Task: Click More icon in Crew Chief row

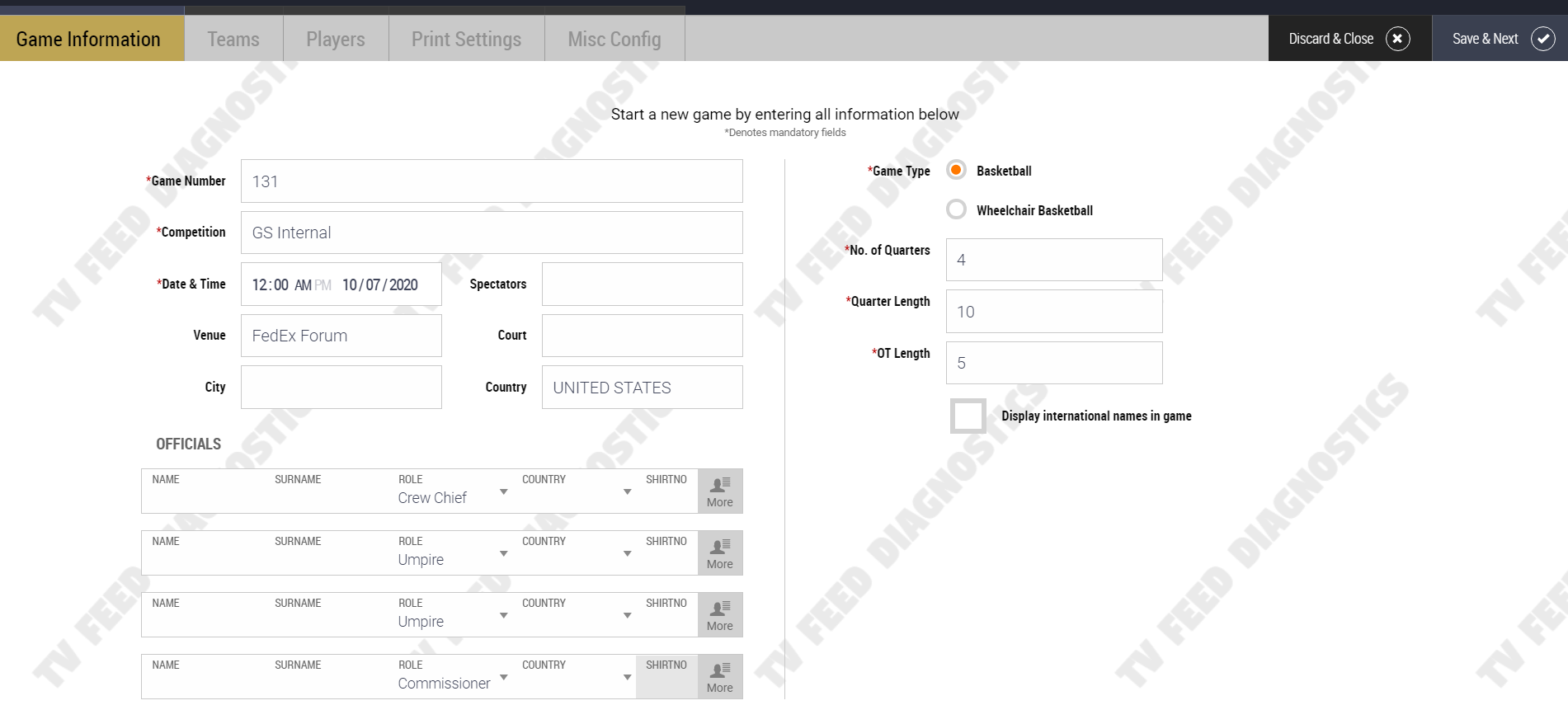Action: coord(720,491)
